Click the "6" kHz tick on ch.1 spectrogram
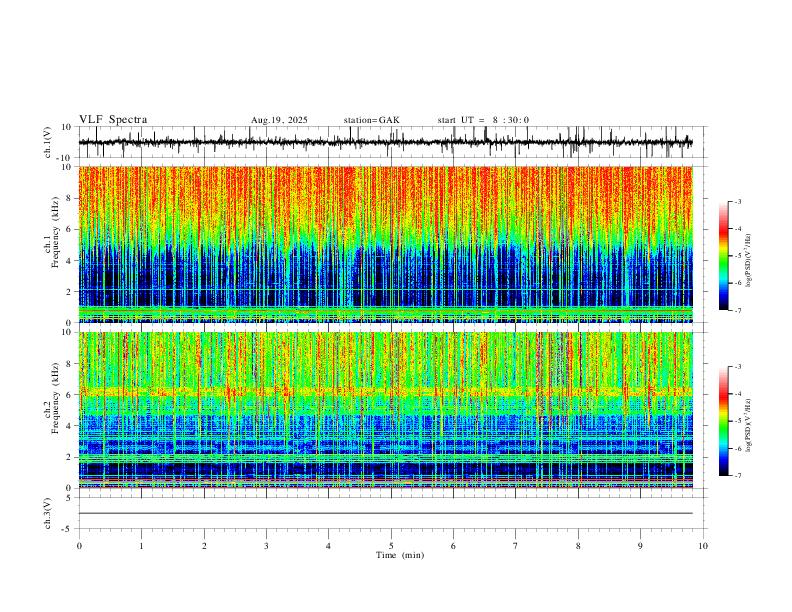This screenshot has height=612, width=792. point(70,229)
